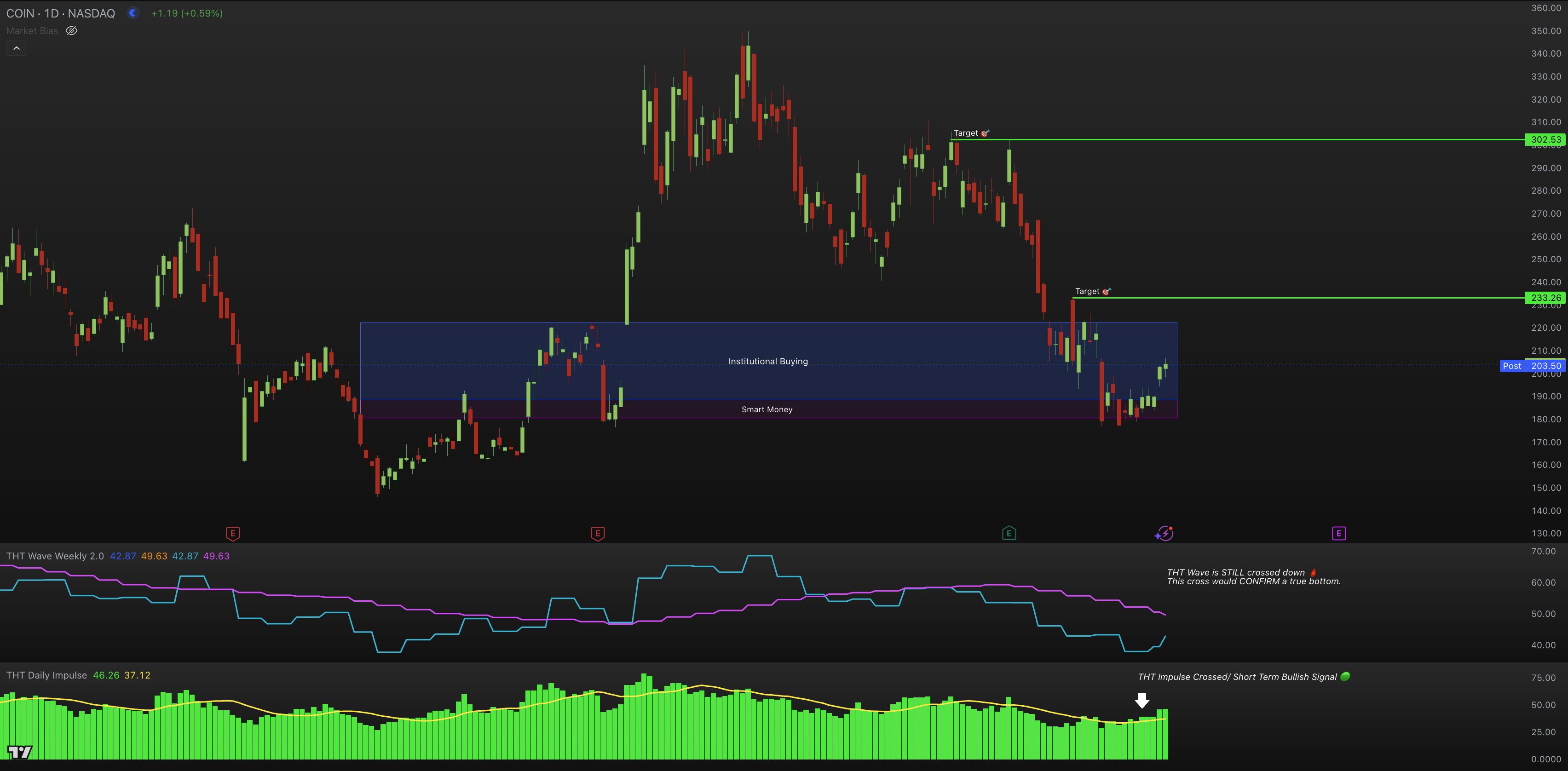Image resolution: width=1568 pixels, height=771 pixels.
Task: Select the Smart Money purple zone
Action: [x=767, y=409]
